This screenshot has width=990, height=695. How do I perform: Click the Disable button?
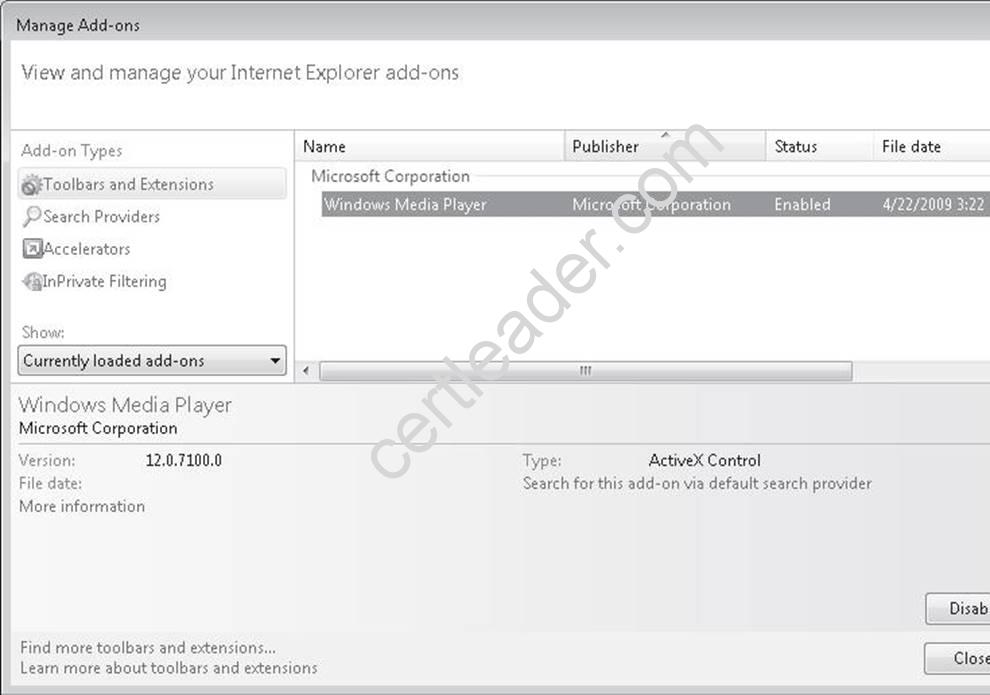[x=958, y=609]
